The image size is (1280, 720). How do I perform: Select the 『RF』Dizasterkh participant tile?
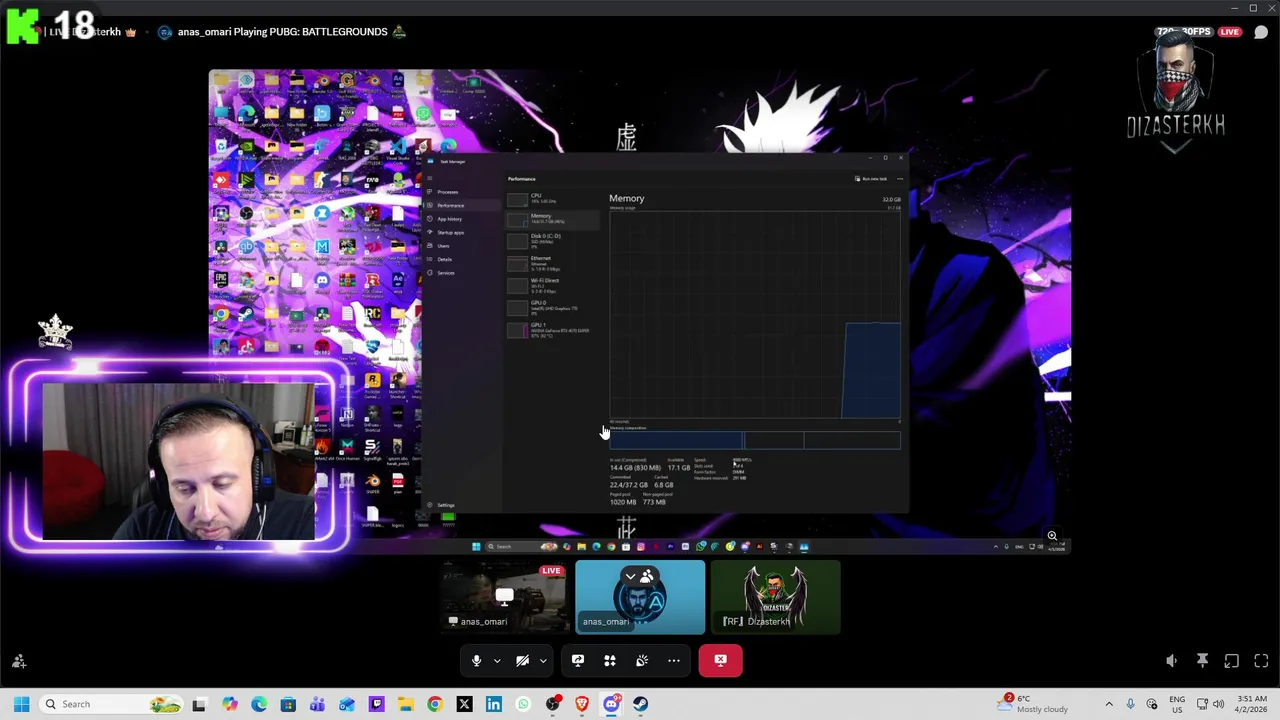(x=776, y=597)
